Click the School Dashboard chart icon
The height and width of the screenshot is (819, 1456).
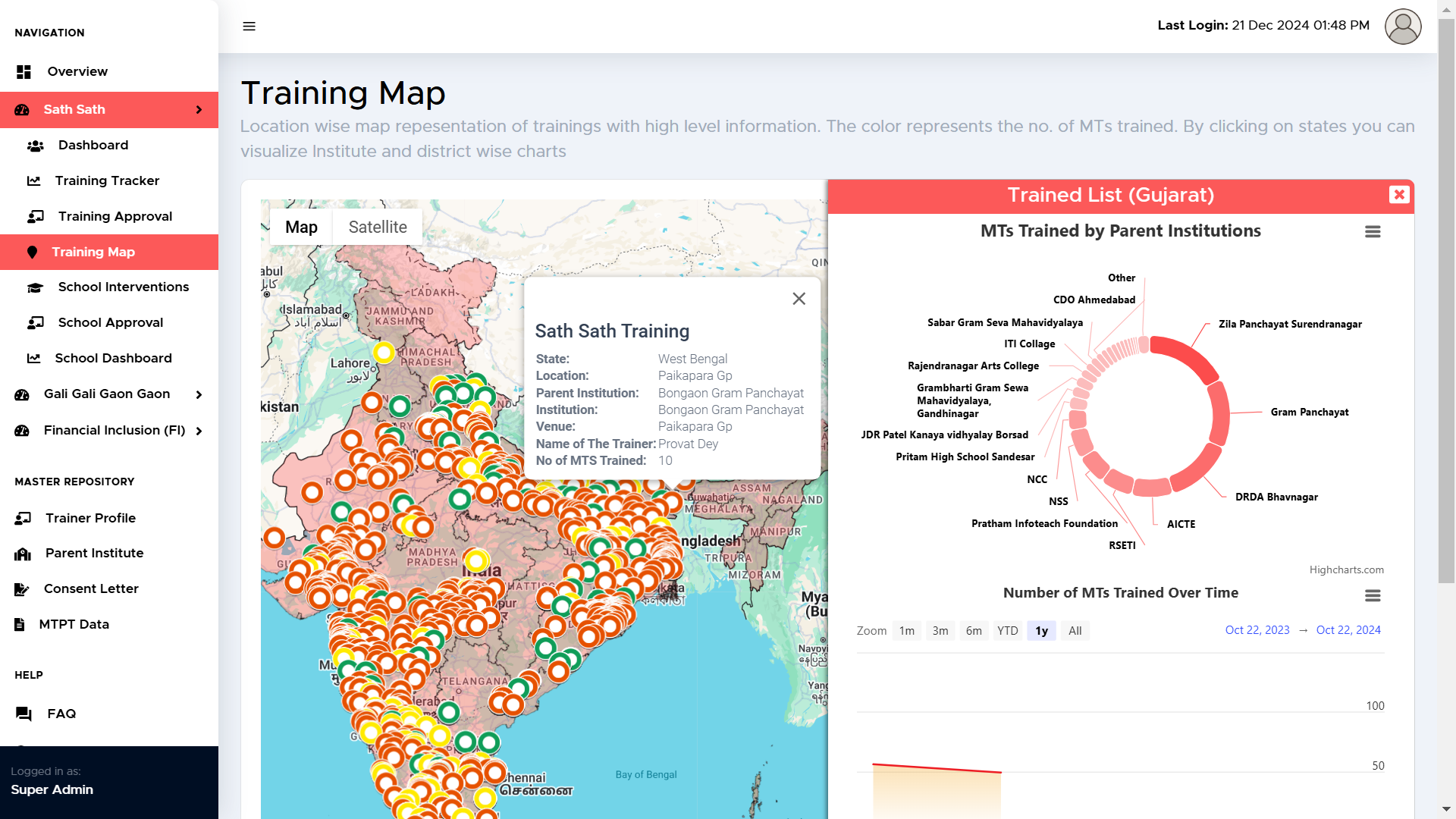33,358
